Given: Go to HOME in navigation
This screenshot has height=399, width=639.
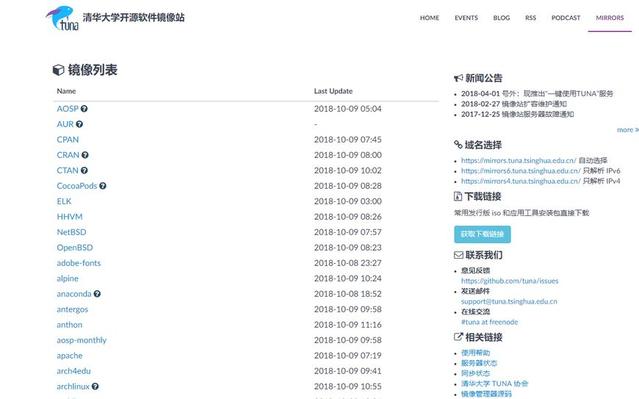Looking at the screenshot, I should pyautogui.click(x=430, y=18).
